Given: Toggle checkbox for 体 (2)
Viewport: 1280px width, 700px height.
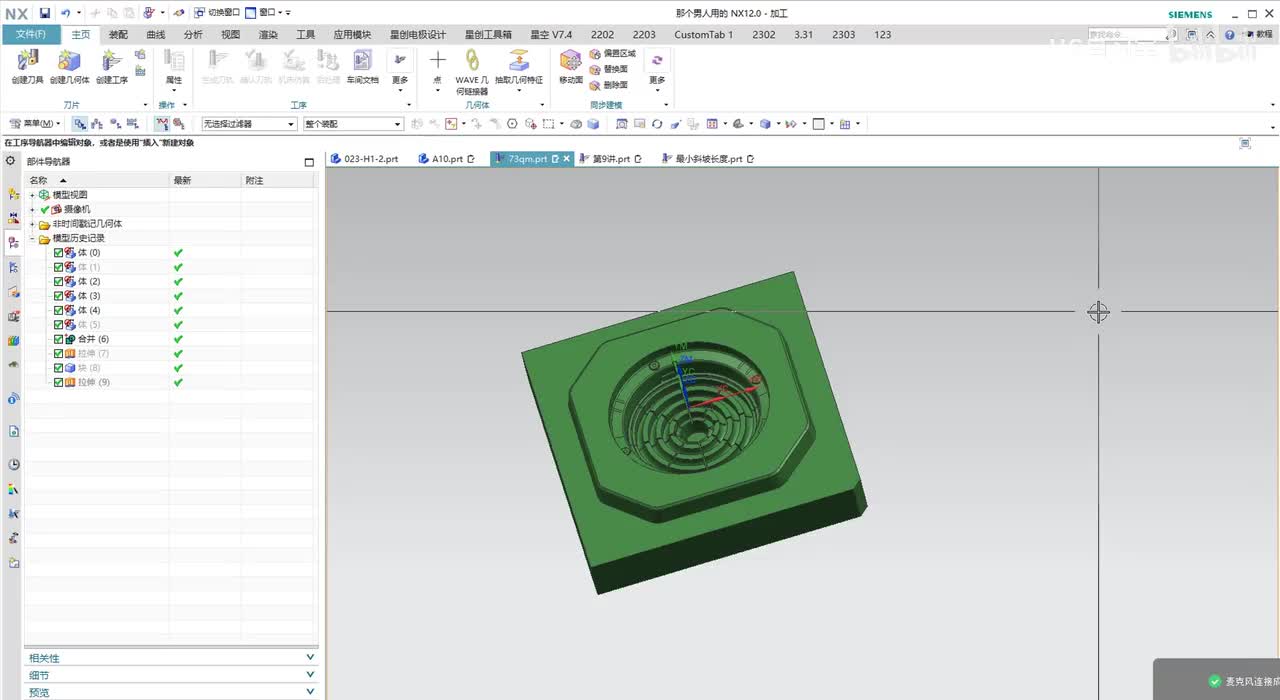Looking at the screenshot, I should (59, 282).
